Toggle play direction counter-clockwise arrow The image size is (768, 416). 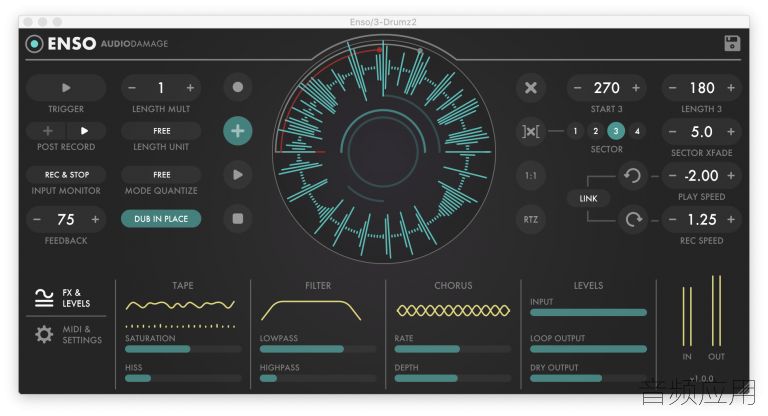632,175
